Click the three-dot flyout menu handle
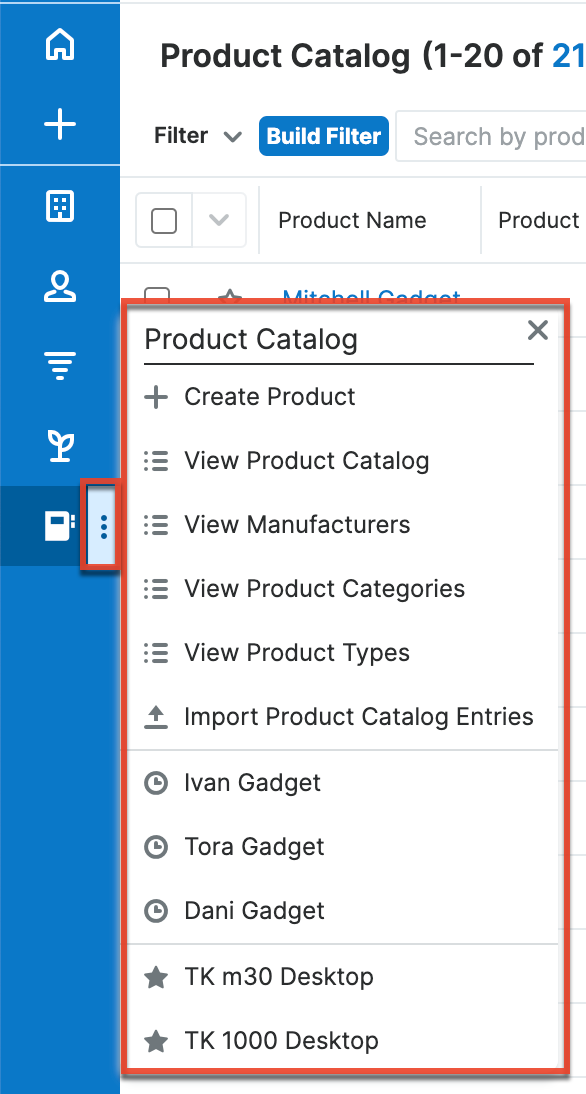Image resolution: width=586 pixels, height=1094 pixels. (104, 524)
